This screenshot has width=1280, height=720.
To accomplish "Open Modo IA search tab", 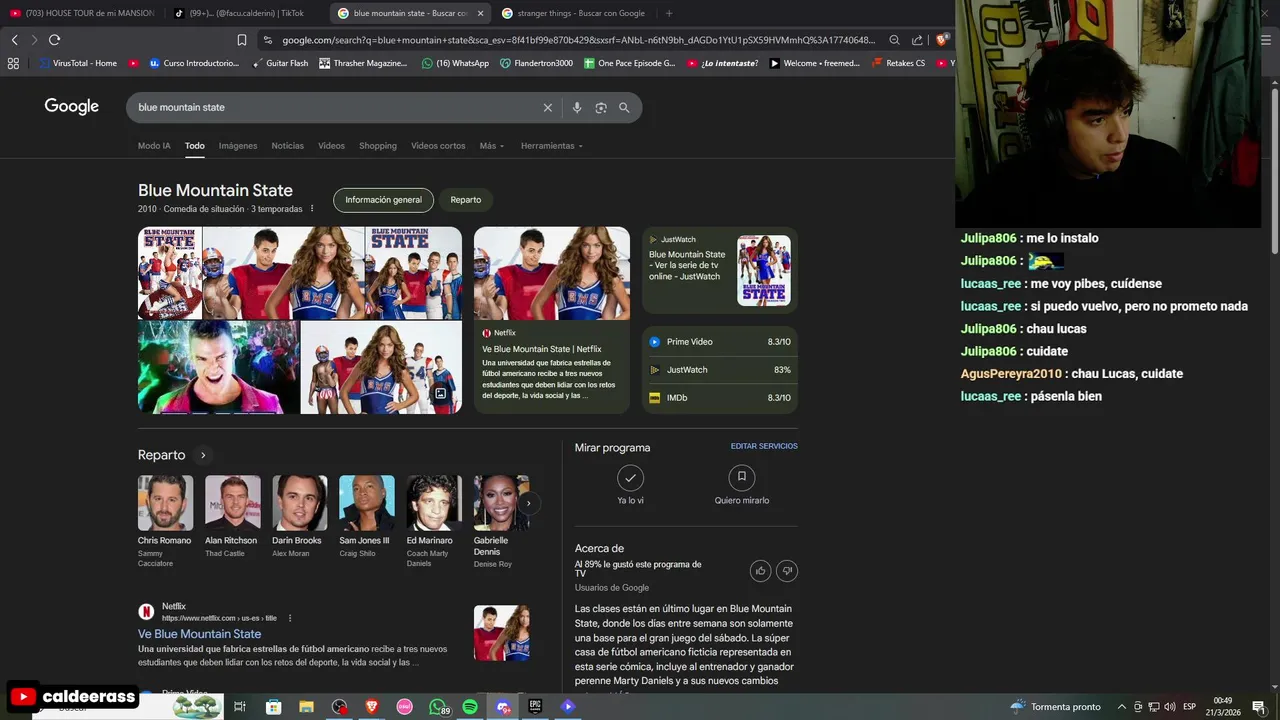I will (x=154, y=146).
